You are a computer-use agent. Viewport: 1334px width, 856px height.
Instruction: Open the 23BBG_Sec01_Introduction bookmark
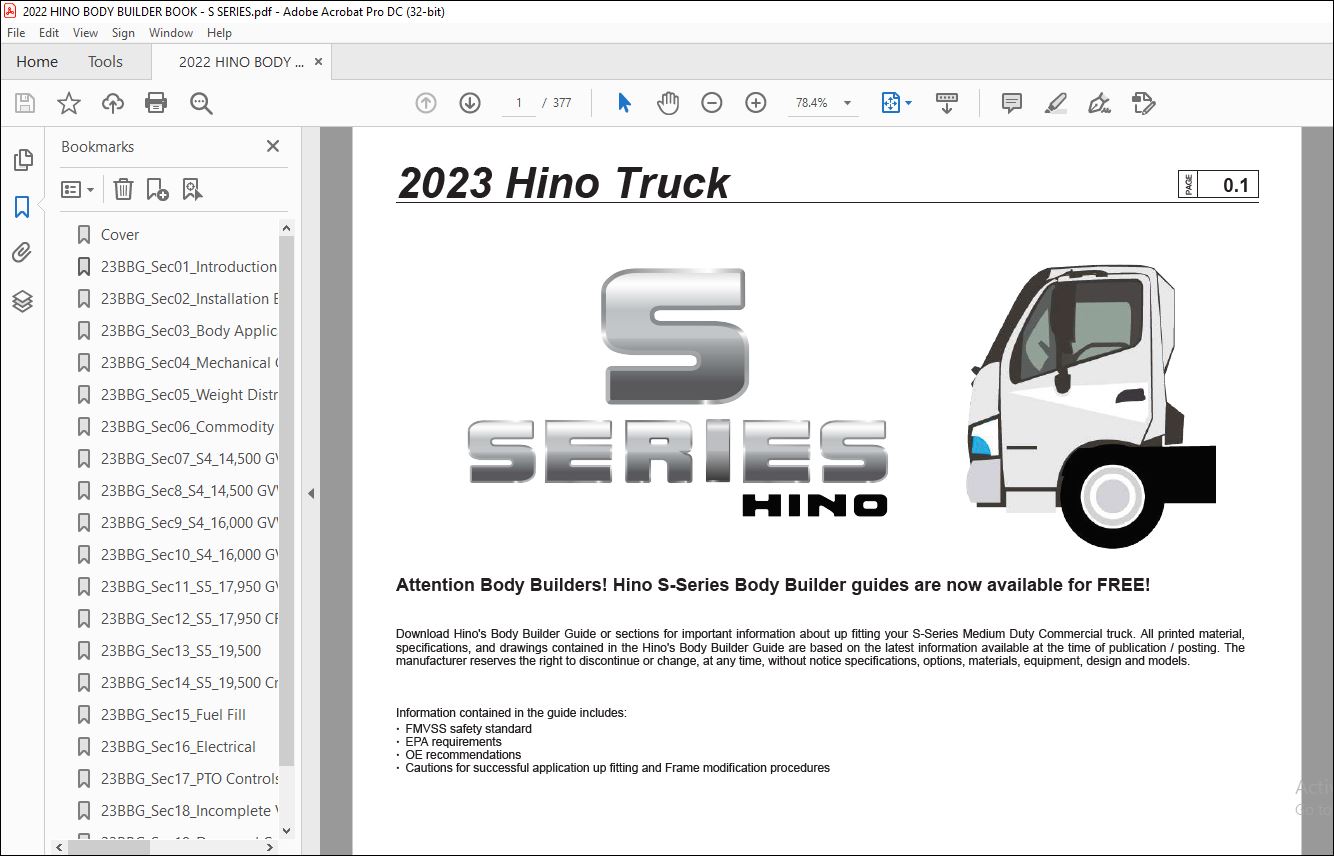point(188,267)
